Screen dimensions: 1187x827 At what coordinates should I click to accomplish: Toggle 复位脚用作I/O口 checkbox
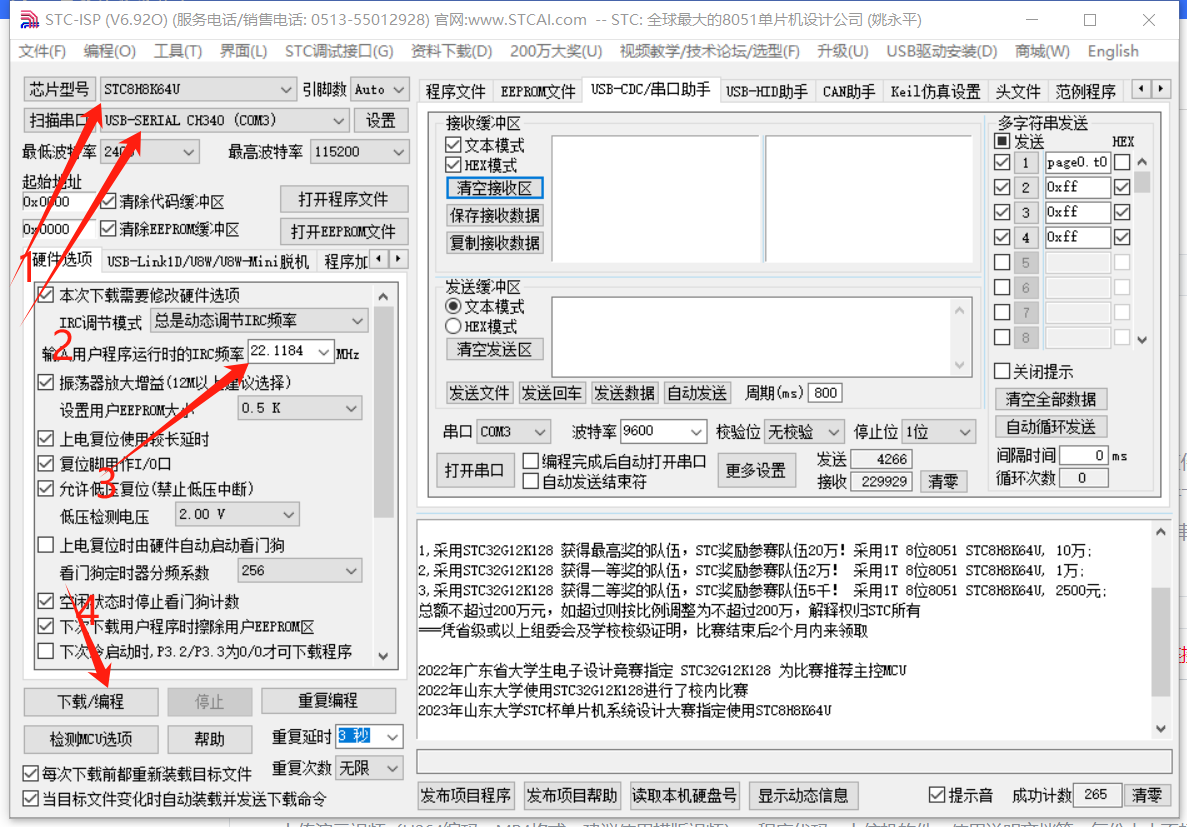tap(45, 463)
